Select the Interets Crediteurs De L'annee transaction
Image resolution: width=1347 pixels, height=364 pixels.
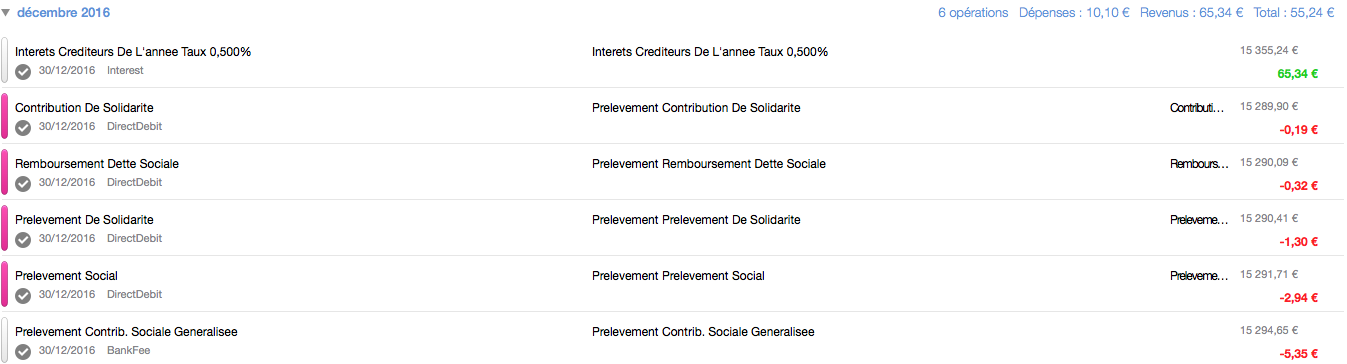coord(673,60)
